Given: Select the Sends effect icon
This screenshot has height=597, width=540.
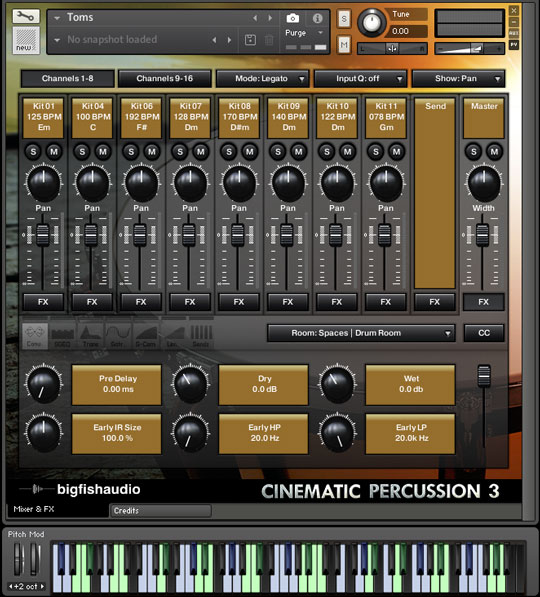Looking at the screenshot, I should pos(201,336).
